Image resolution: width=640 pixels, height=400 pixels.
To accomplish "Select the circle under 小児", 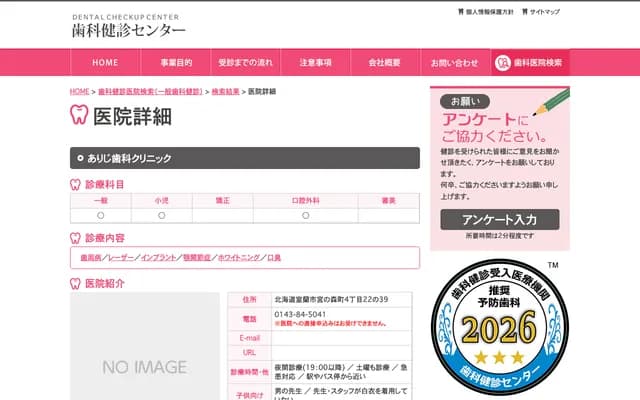I will click(161, 215).
